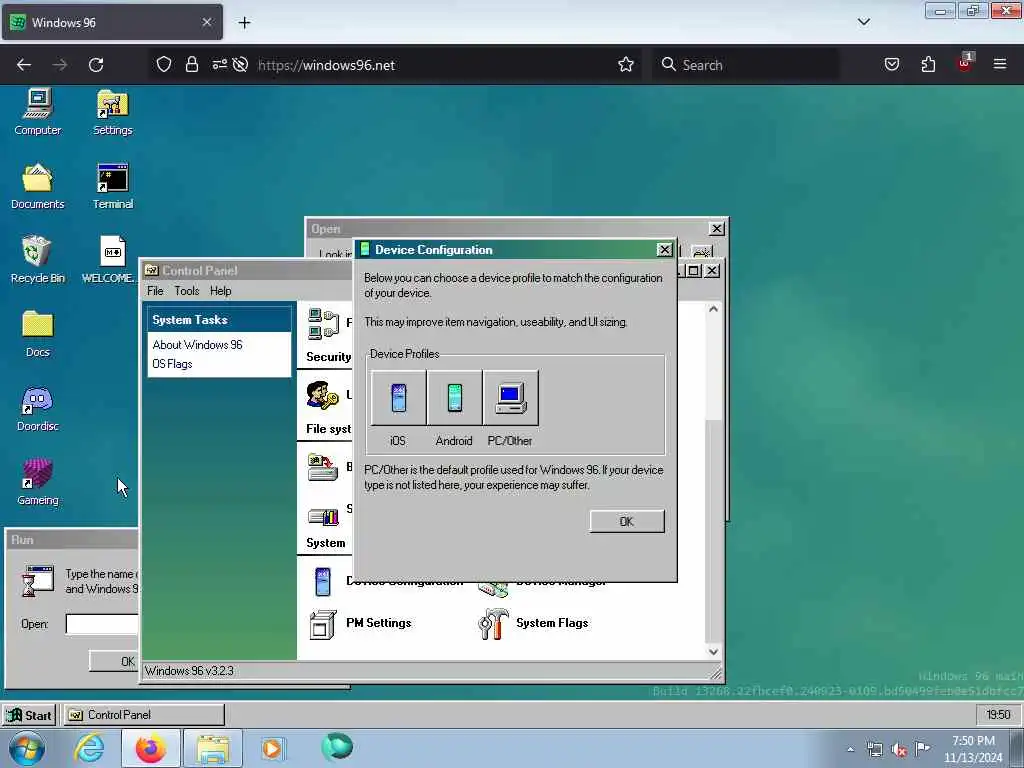Open OS Flags in System Tasks
Viewport: 1024px width, 768px height.
[172, 364]
